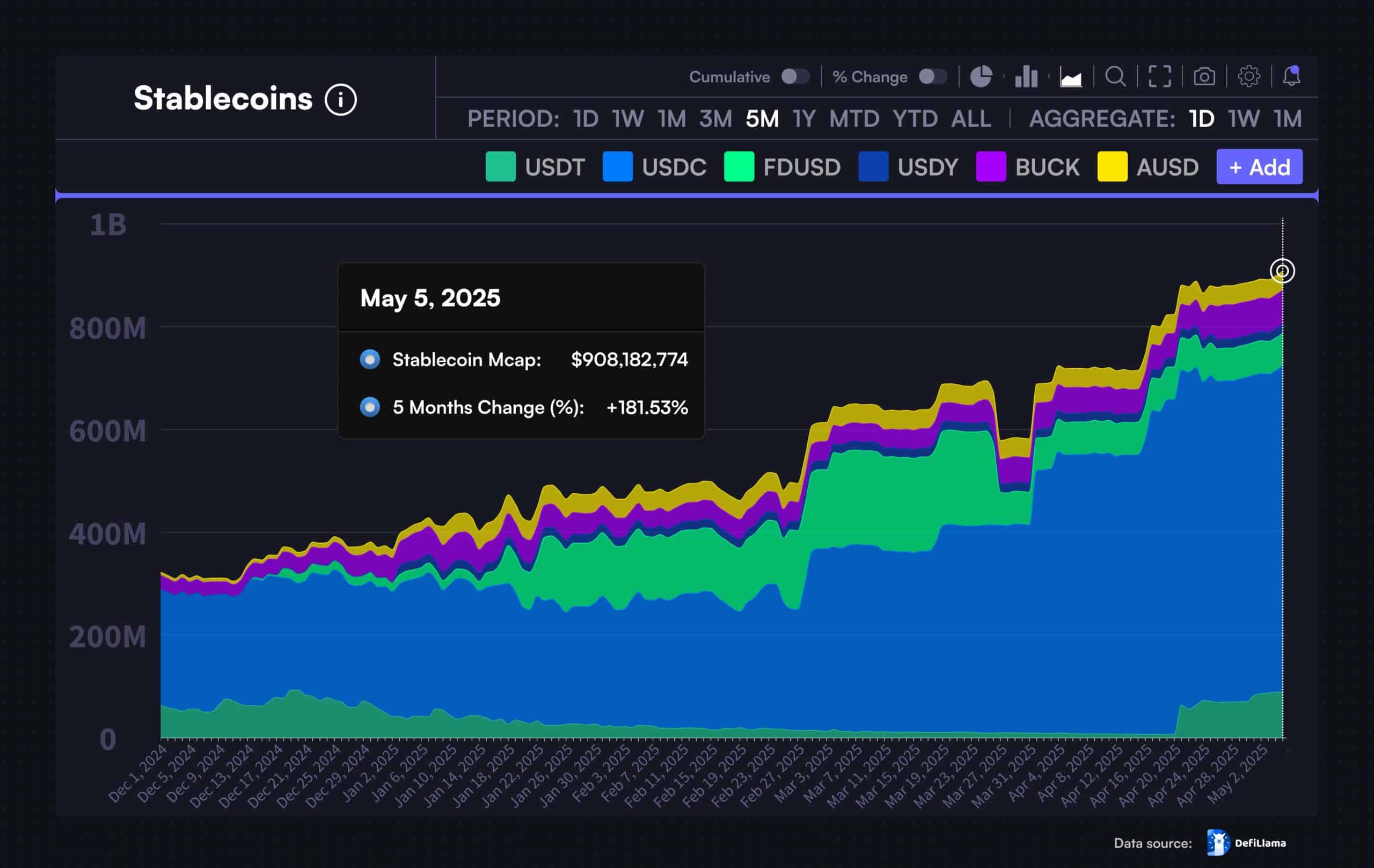
Task: Switch to the bar chart view
Action: pos(1026,75)
